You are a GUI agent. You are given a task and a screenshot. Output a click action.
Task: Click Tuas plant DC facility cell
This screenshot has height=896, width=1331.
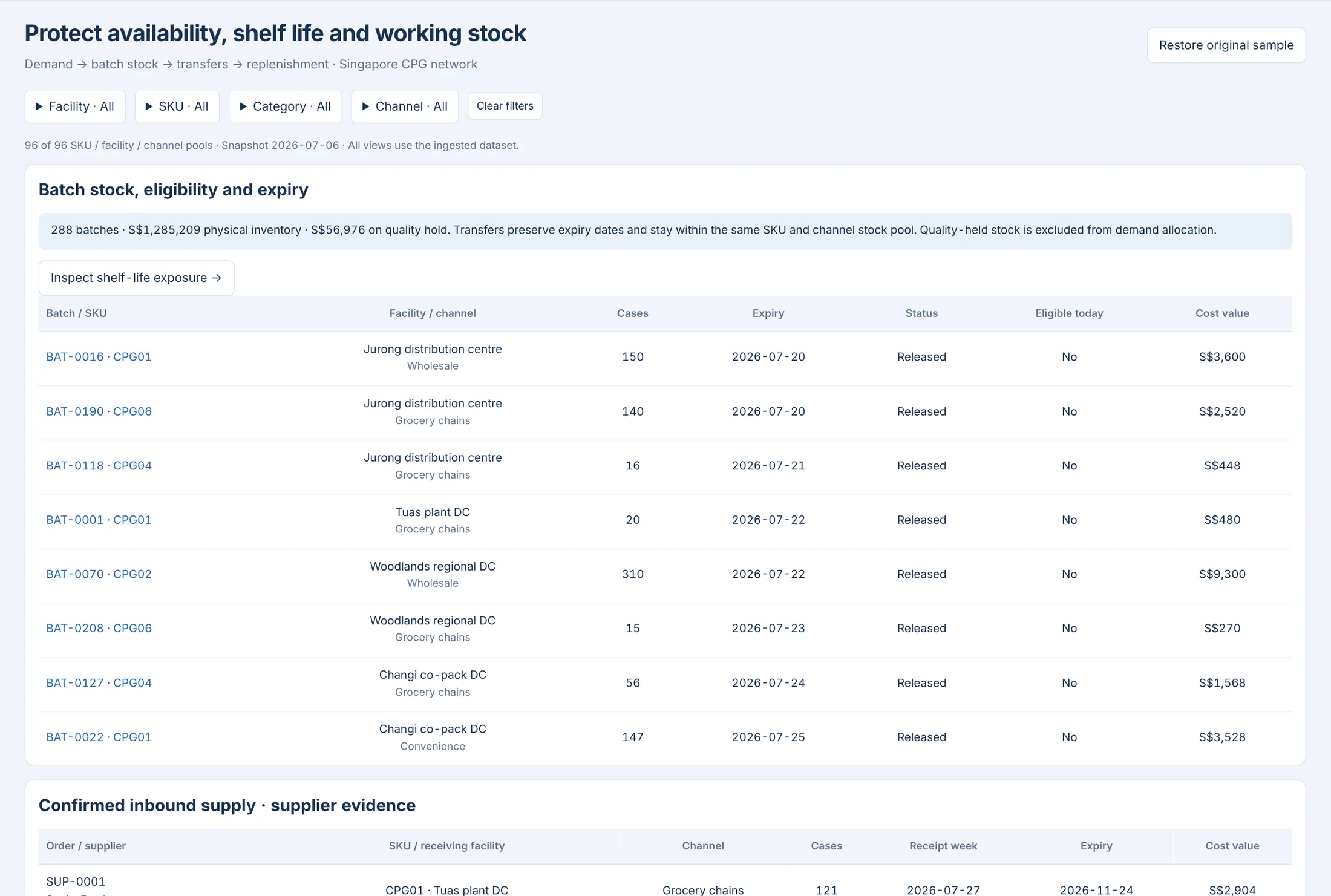coord(433,520)
